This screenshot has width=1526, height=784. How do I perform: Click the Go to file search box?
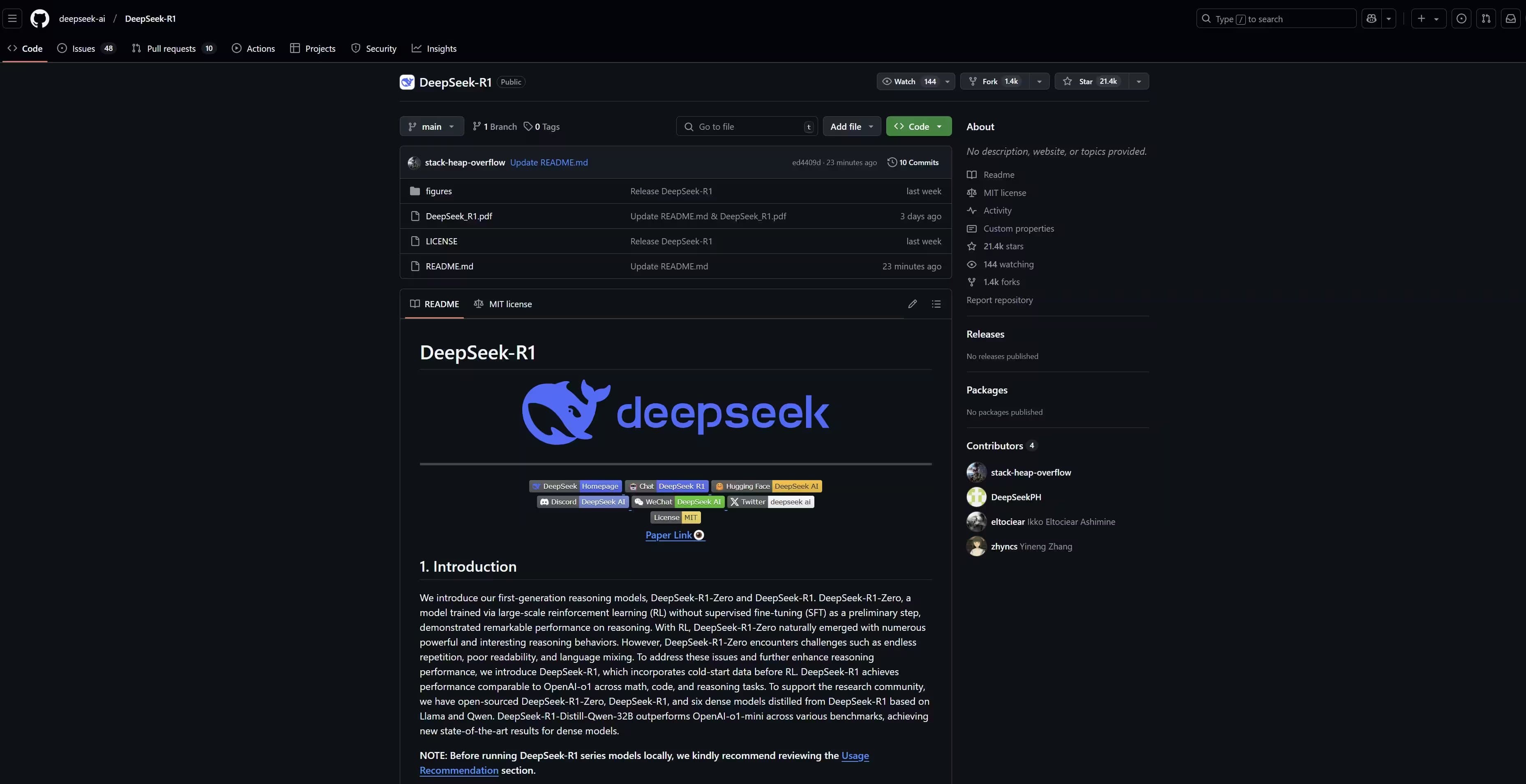pyautogui.click(x=747, y=126)
